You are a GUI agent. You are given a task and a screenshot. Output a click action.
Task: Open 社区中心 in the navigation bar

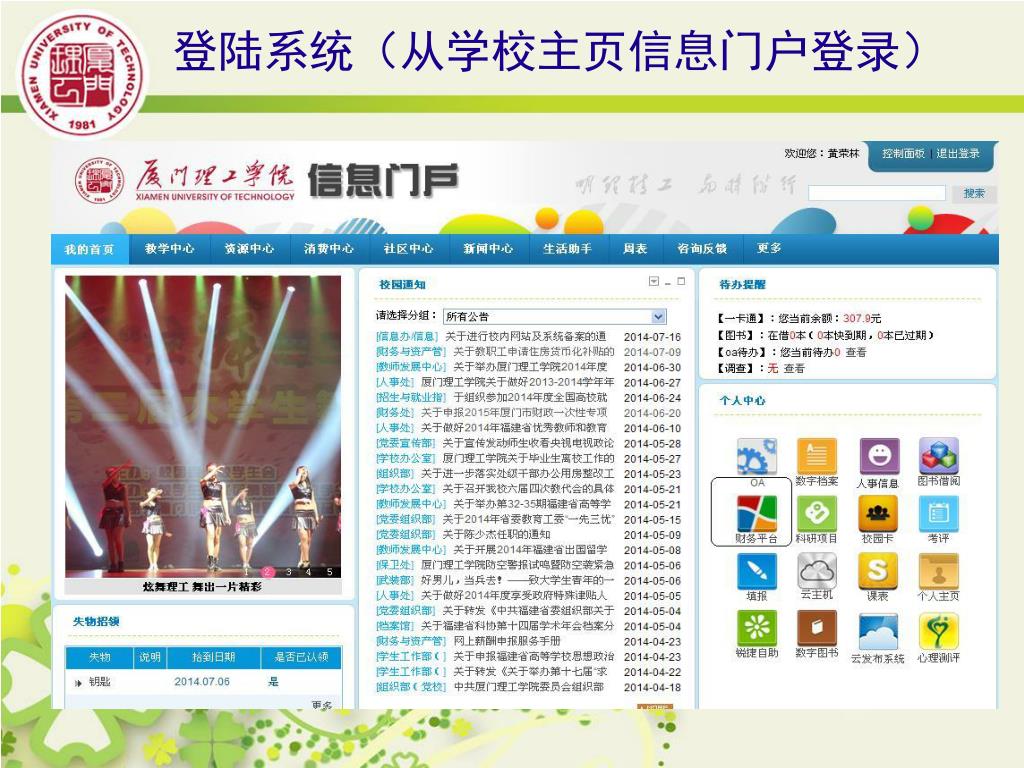tap(408, 249)
